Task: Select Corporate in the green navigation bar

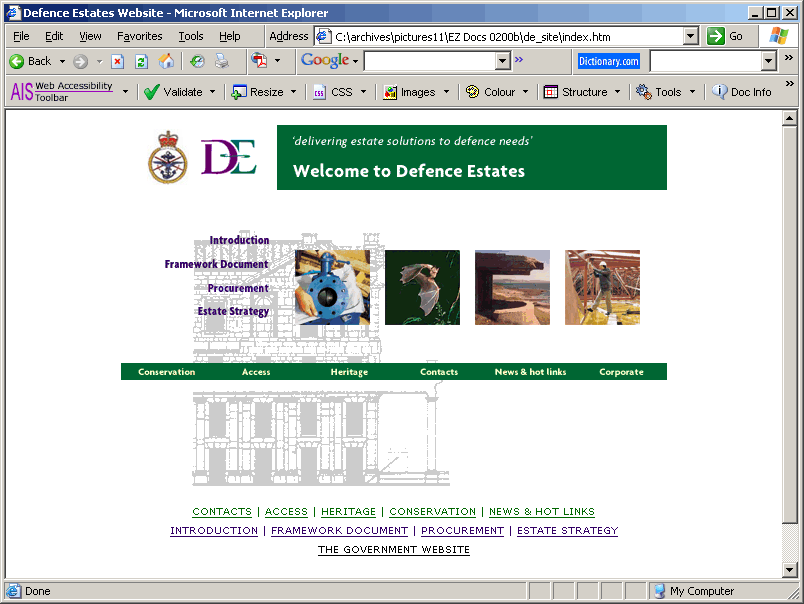Action: (621, 372)
